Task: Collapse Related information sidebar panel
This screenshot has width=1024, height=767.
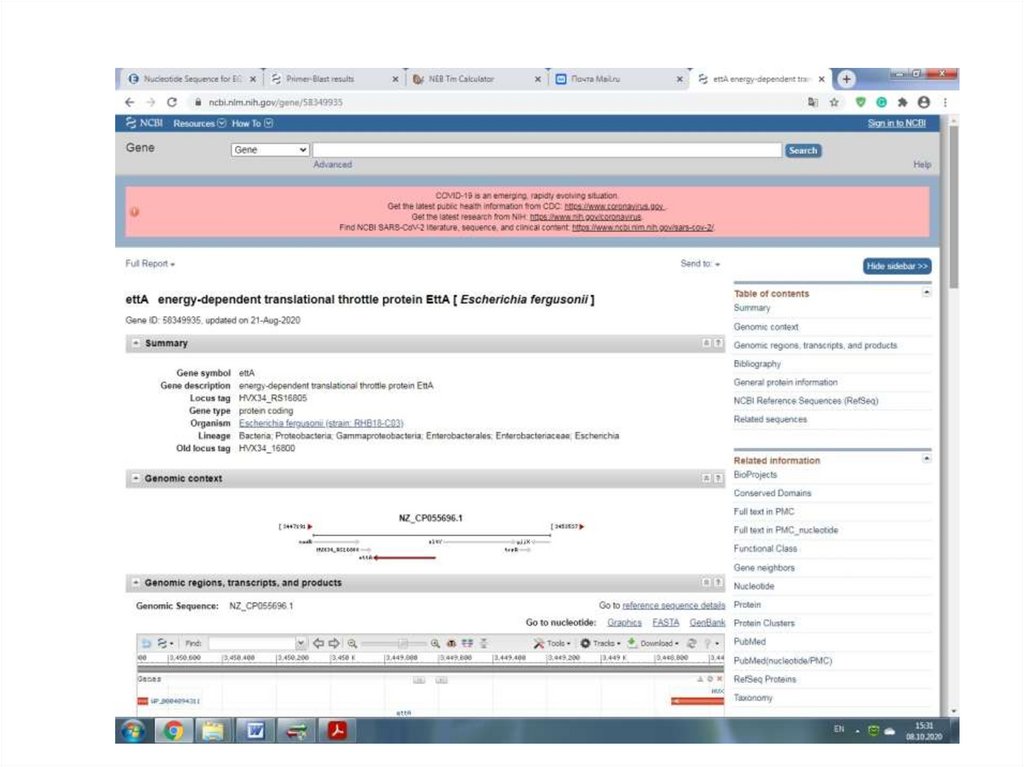Action: [x=926, y=459]
